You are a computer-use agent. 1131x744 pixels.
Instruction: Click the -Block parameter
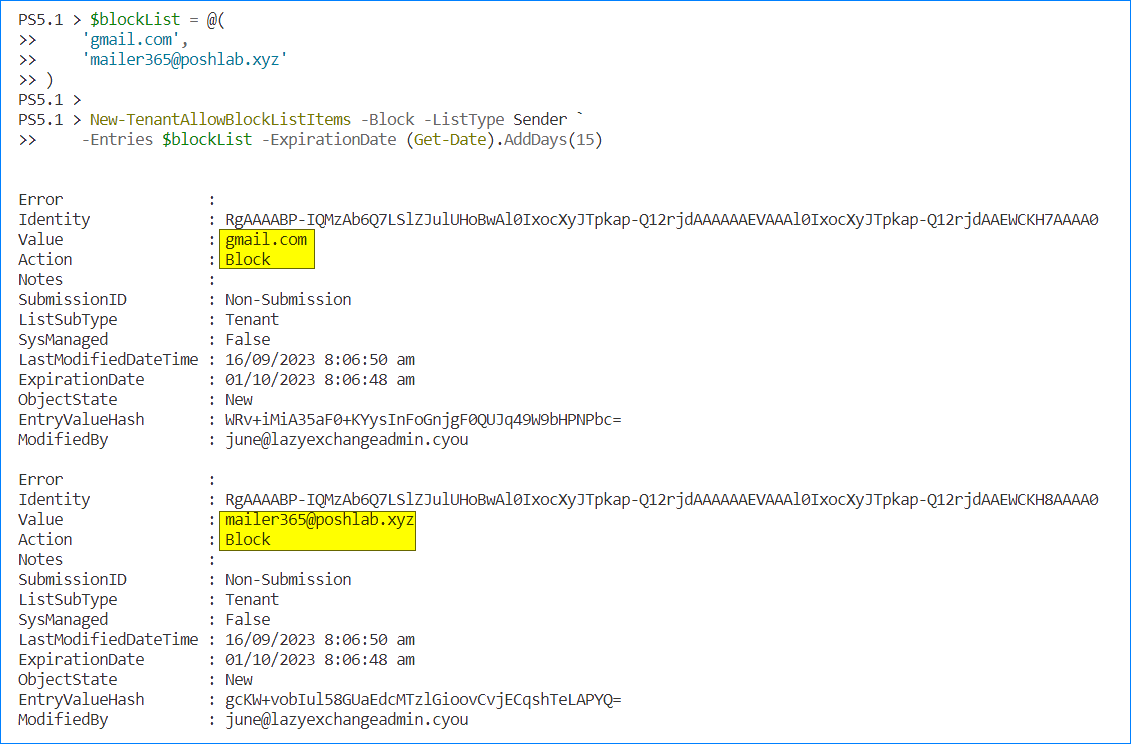pyautogui.click(x=387, y=119)
